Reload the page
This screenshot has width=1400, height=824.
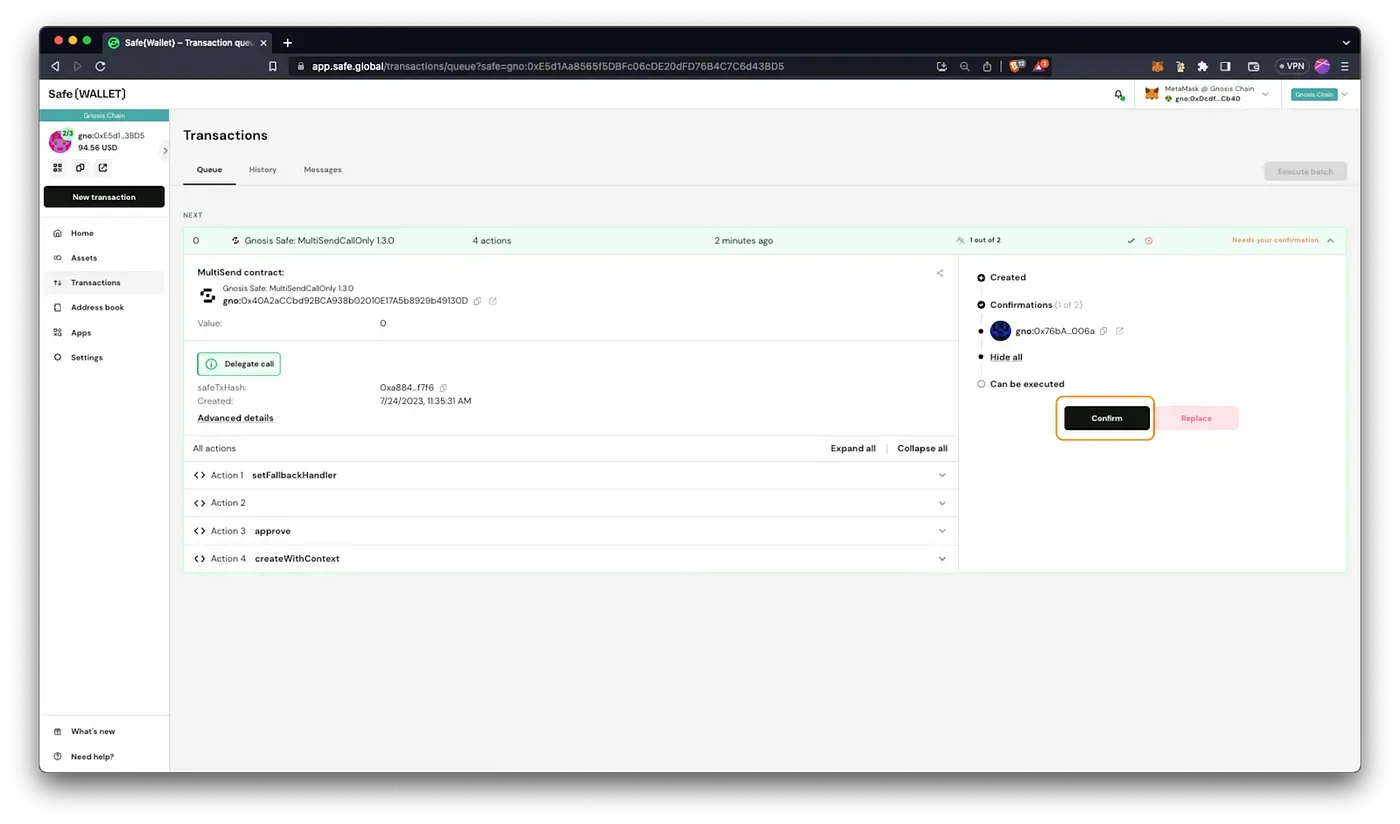pyautogui.click(x=100, y=66)
